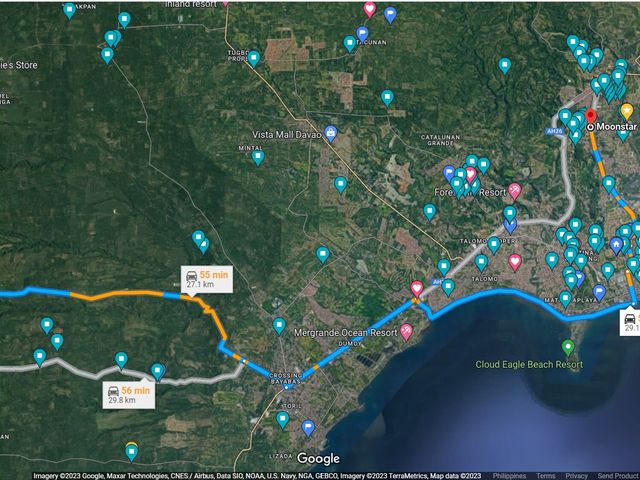
Task: Choose the alternate 56 min 29.8 km route
Action: point(129,395)
